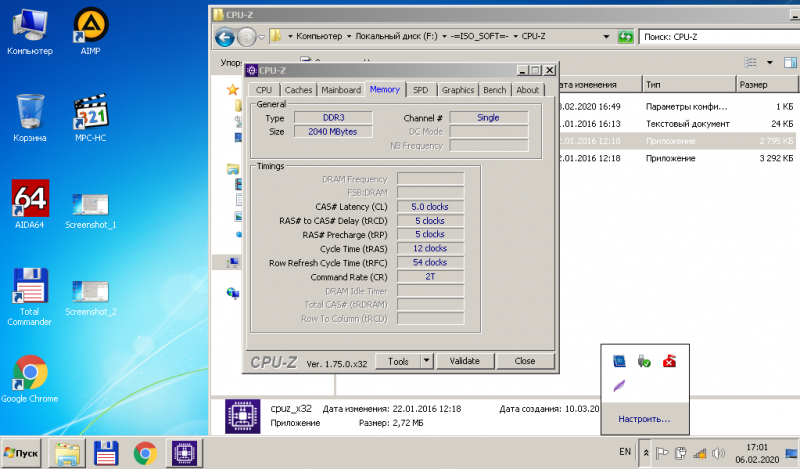
Task: Click Локальный диск (F:) breadcrumb
Action: coord(396,36)
